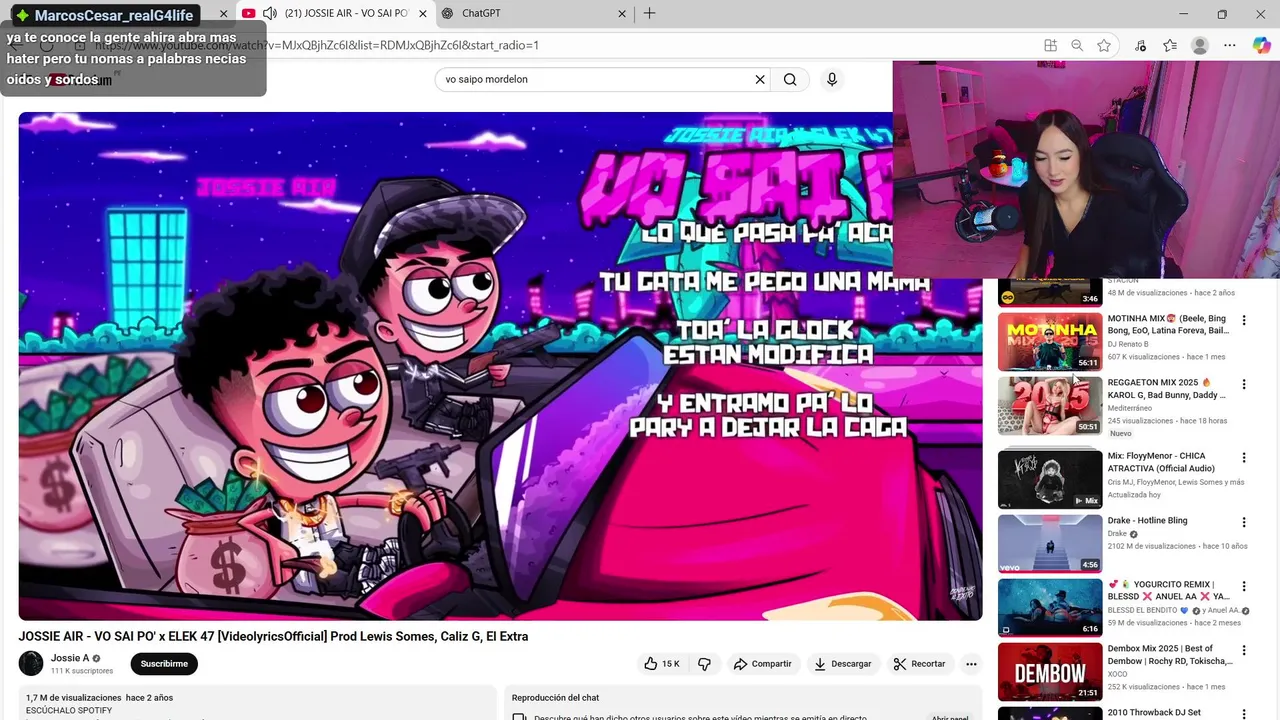Click the Recortar clip button
This screenshot has width=1280, height=720.
(x=919, y=664)
